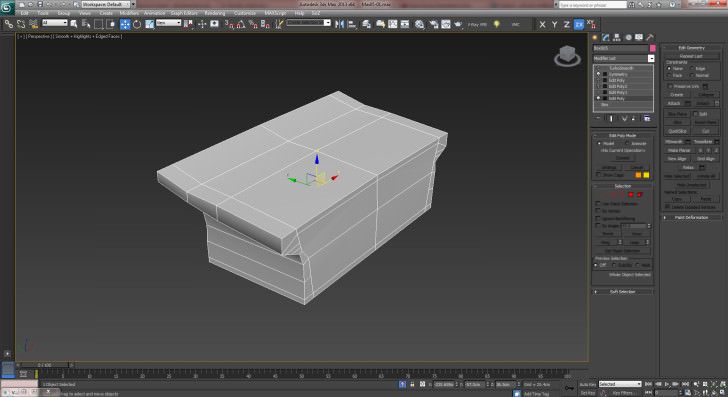The image size is (728, 397).
Task: Set the constraint to Normal
Action: (692, 75)
